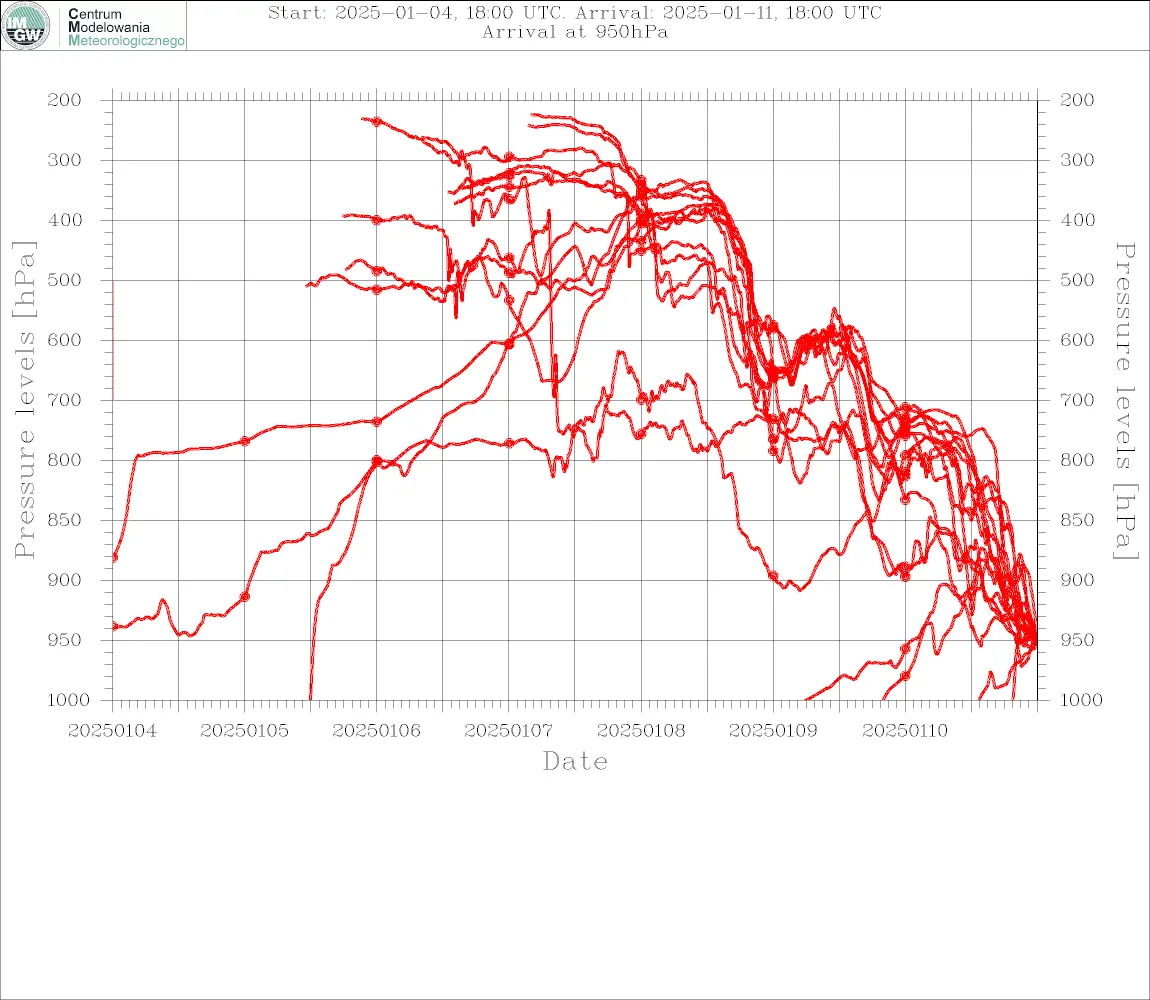Click the left axis 800 tick label
The height and width of the screenshot is (1000, 1150).
[x=65, y=460]
